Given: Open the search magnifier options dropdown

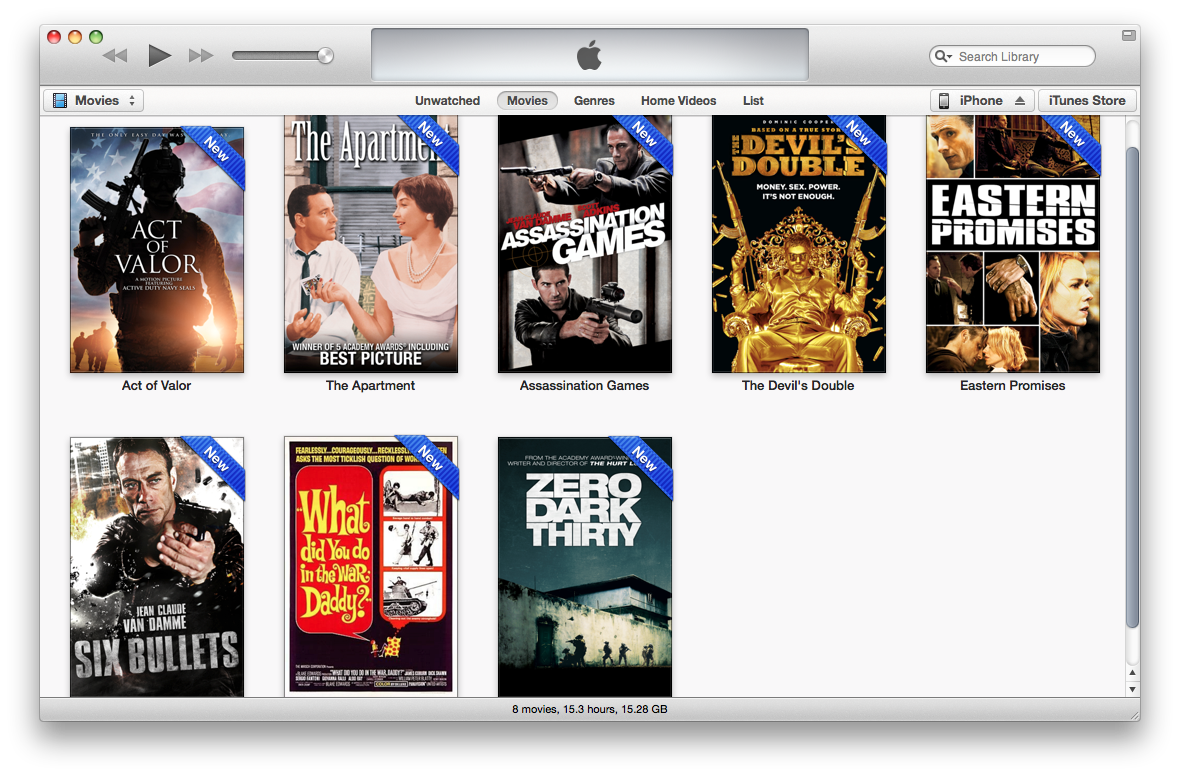Looking at the screenshot, I should pyautogui.click(x=944, y=56).
